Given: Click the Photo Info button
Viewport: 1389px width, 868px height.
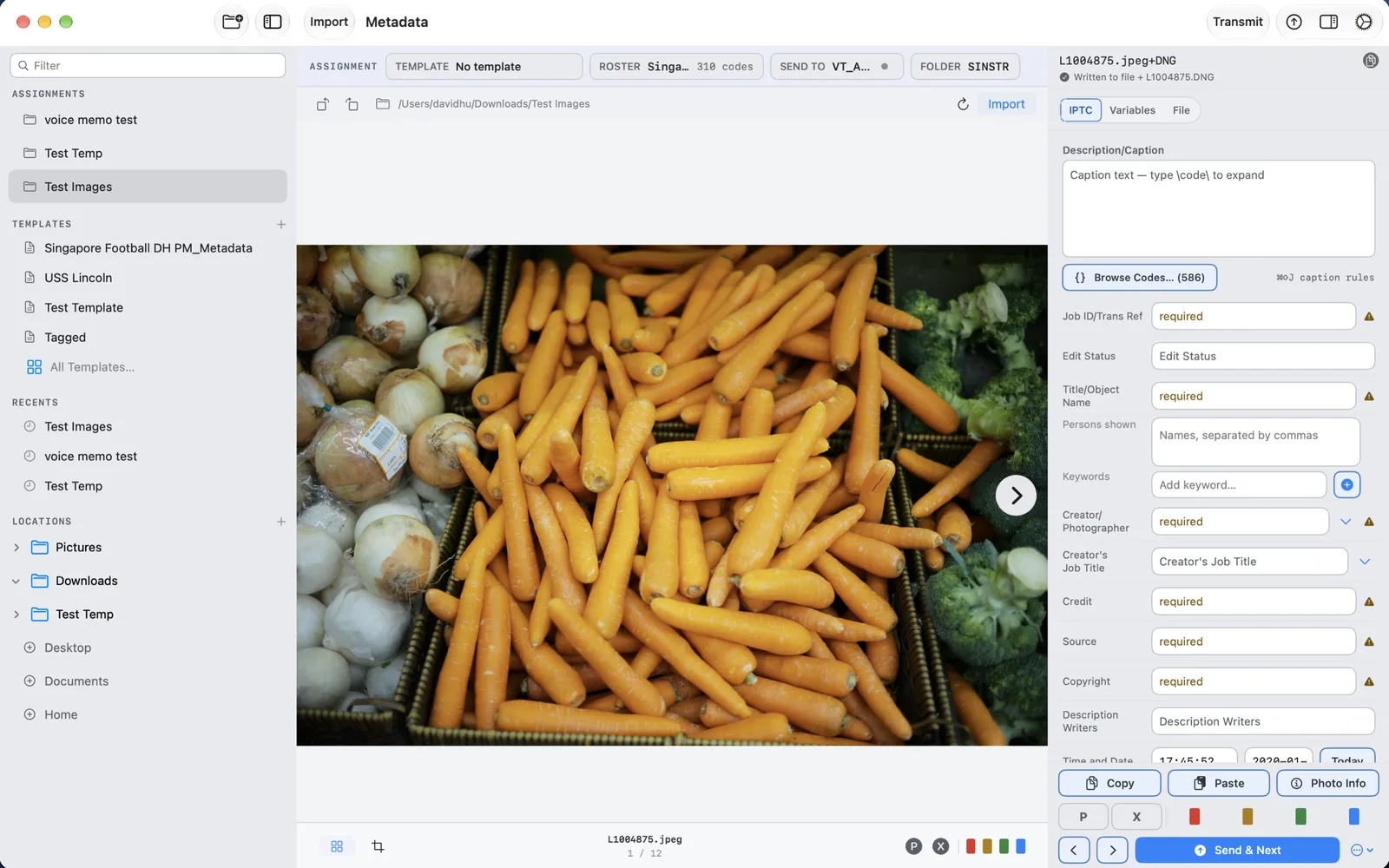Looking at the screenshot, I should click(x=1327, y=783).
